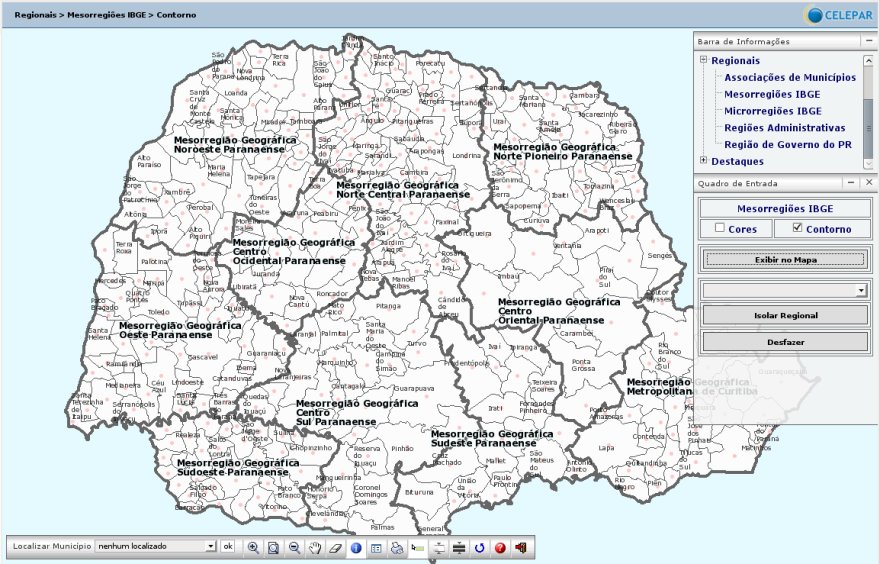This screenshot has width=880, height=564.
Task: Open Regiões Administrativas tree item
Action: click(x=785, y=128)
